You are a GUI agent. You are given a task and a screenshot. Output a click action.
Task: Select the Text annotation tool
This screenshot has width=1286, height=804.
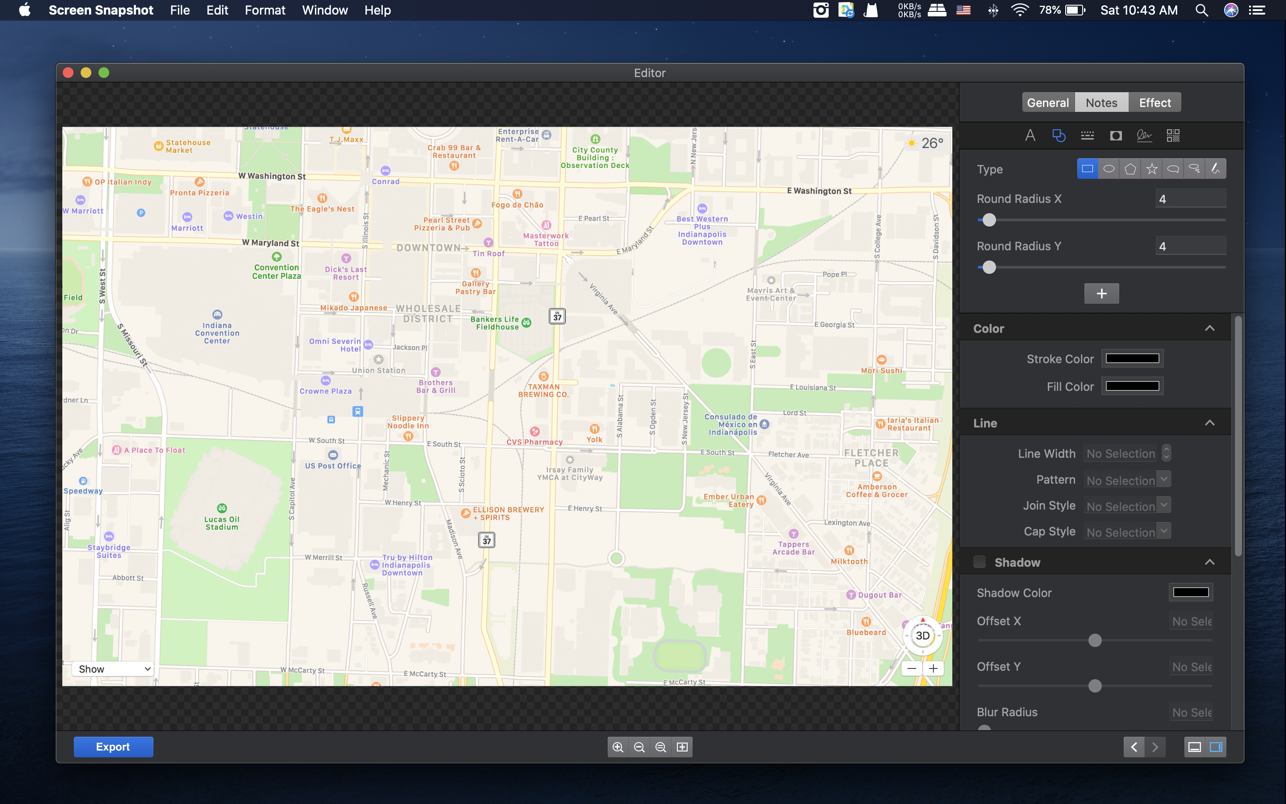[x=1030, y=135]
